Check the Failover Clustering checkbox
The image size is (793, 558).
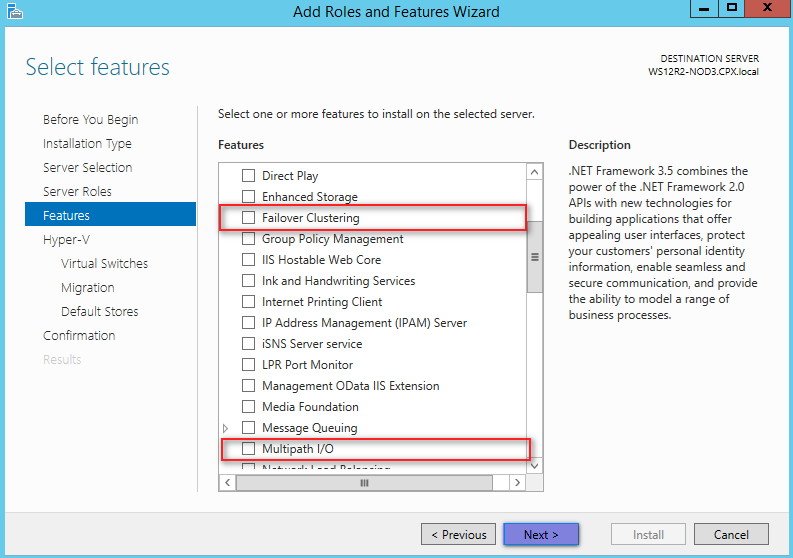[x=248, y=218]
